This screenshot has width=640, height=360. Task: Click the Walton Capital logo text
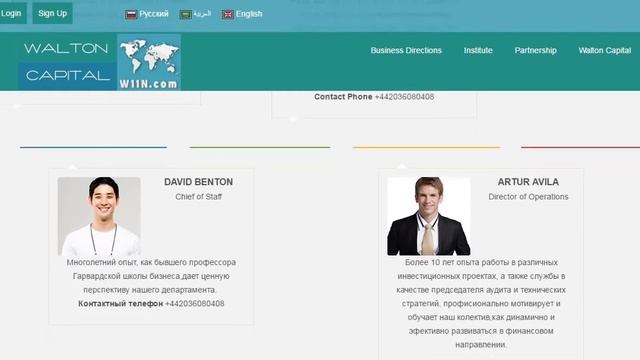[67, 62]
